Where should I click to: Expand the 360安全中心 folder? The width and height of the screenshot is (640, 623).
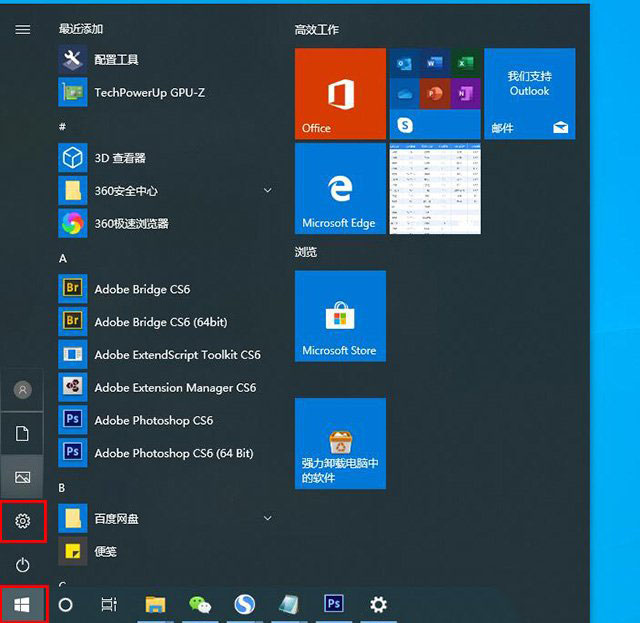click(268, 190)
